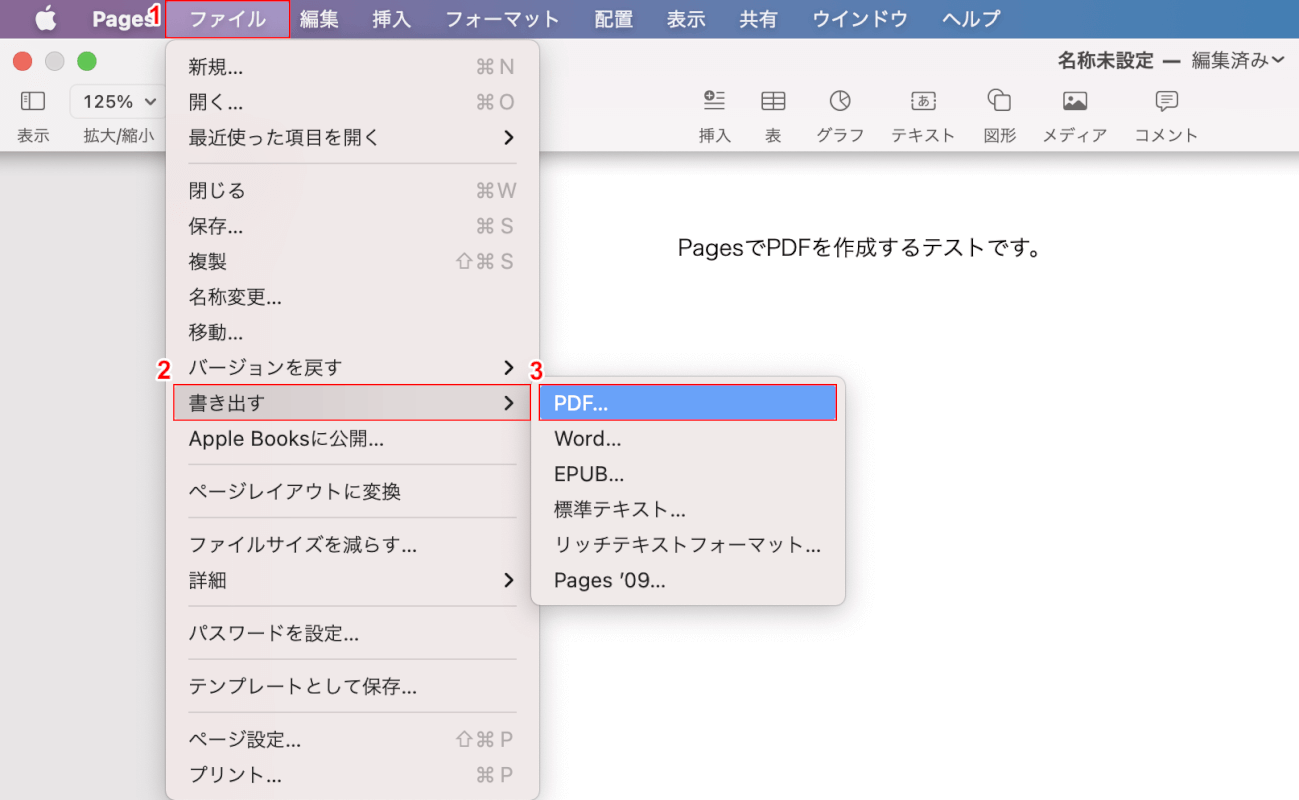Choose 名称変更... from the File menu
The height and width of the screenshot is (800, 1299).
[x=352, y=297]
